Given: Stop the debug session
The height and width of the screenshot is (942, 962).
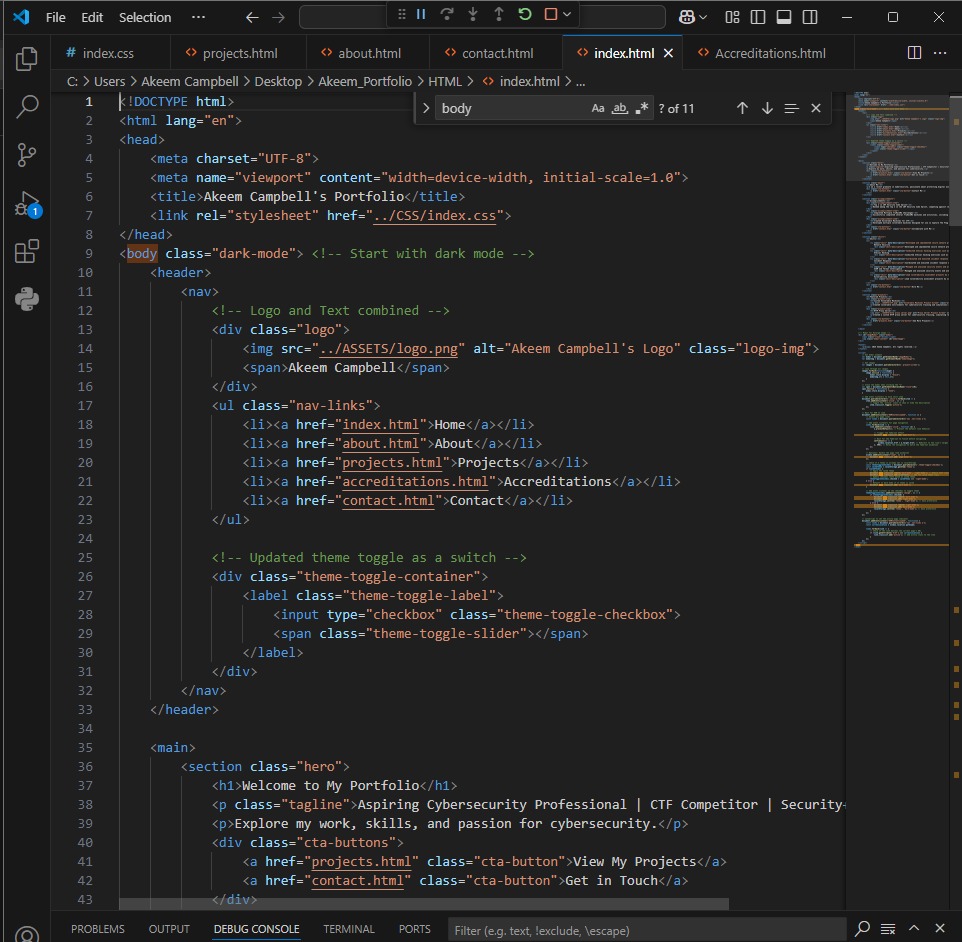Looking at the screenshot, I should pyautogui.click(x=550, y=14).
